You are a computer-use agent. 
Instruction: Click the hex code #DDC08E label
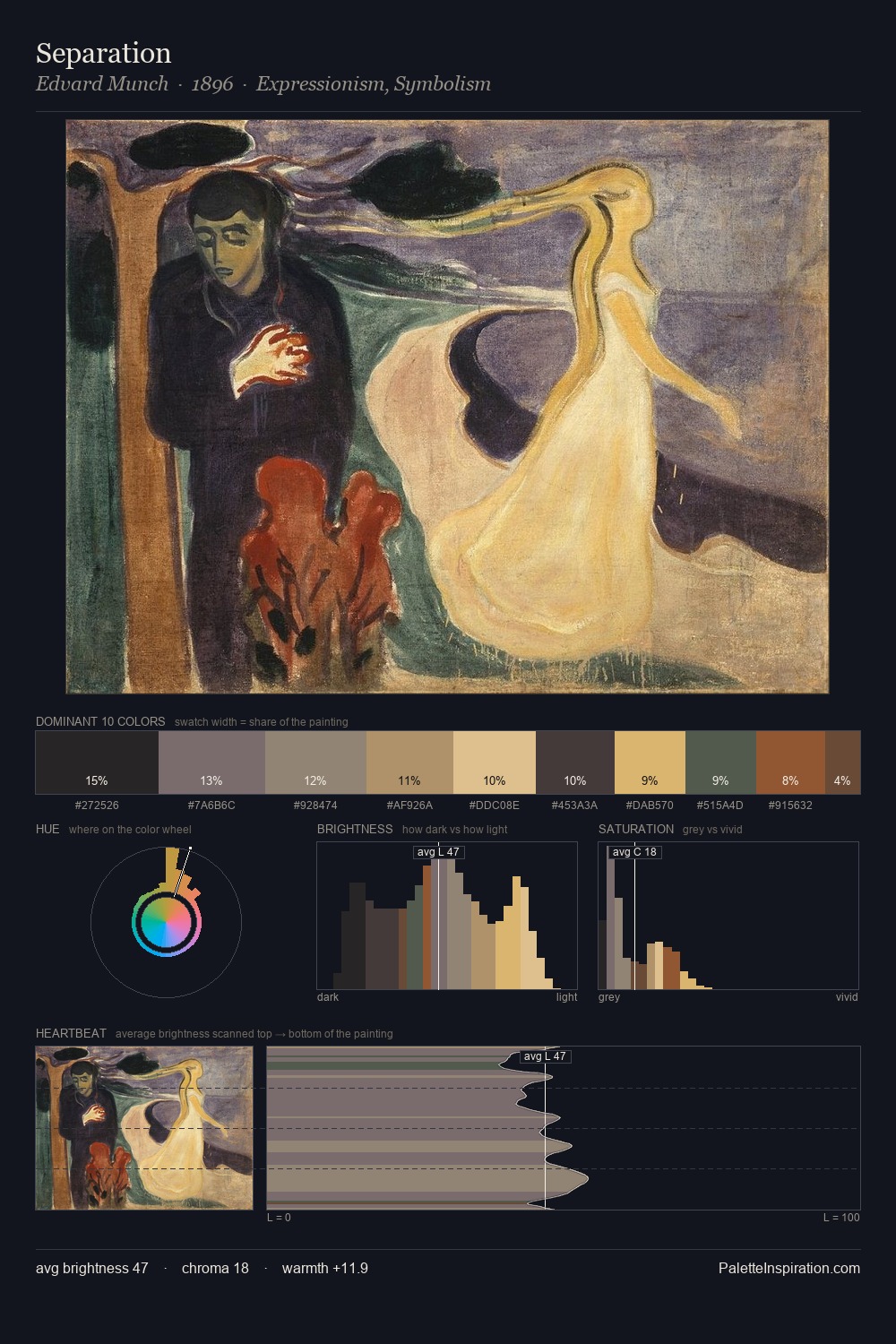[x=495, y=806]
